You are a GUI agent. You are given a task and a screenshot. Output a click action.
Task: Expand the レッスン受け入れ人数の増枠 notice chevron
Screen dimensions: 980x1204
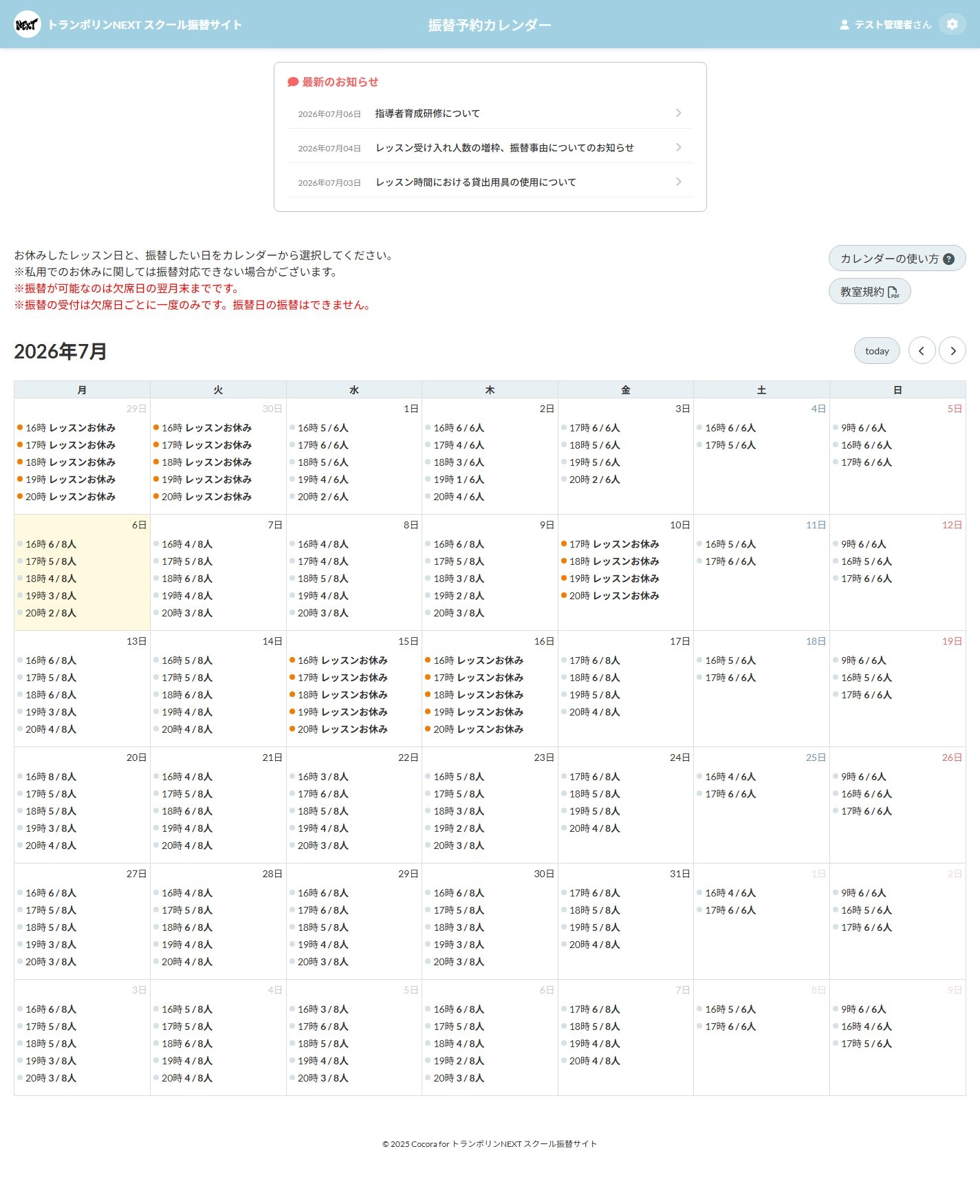pos(678,147)
